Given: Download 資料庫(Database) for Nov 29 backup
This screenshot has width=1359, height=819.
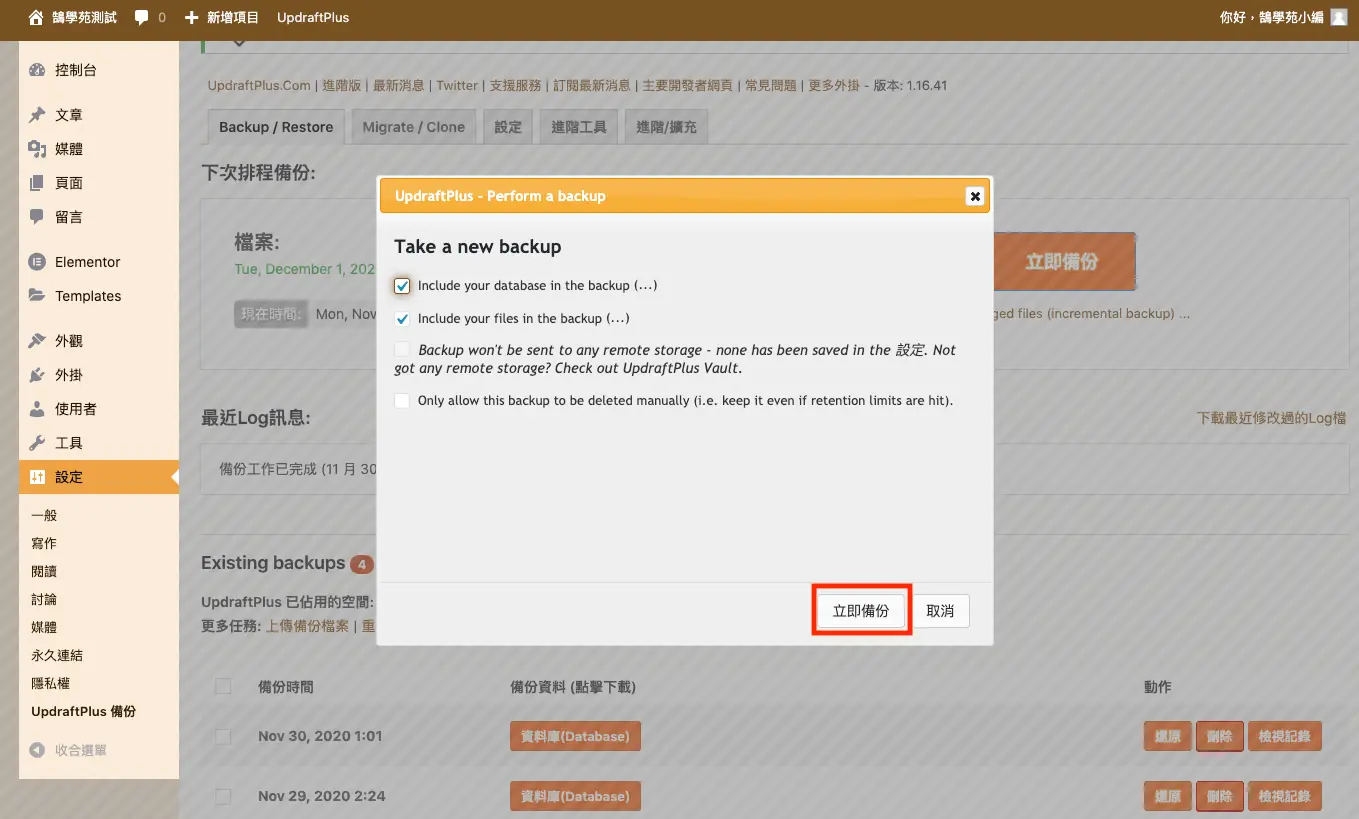Looking at the screenshot, I should click(575, 797).
